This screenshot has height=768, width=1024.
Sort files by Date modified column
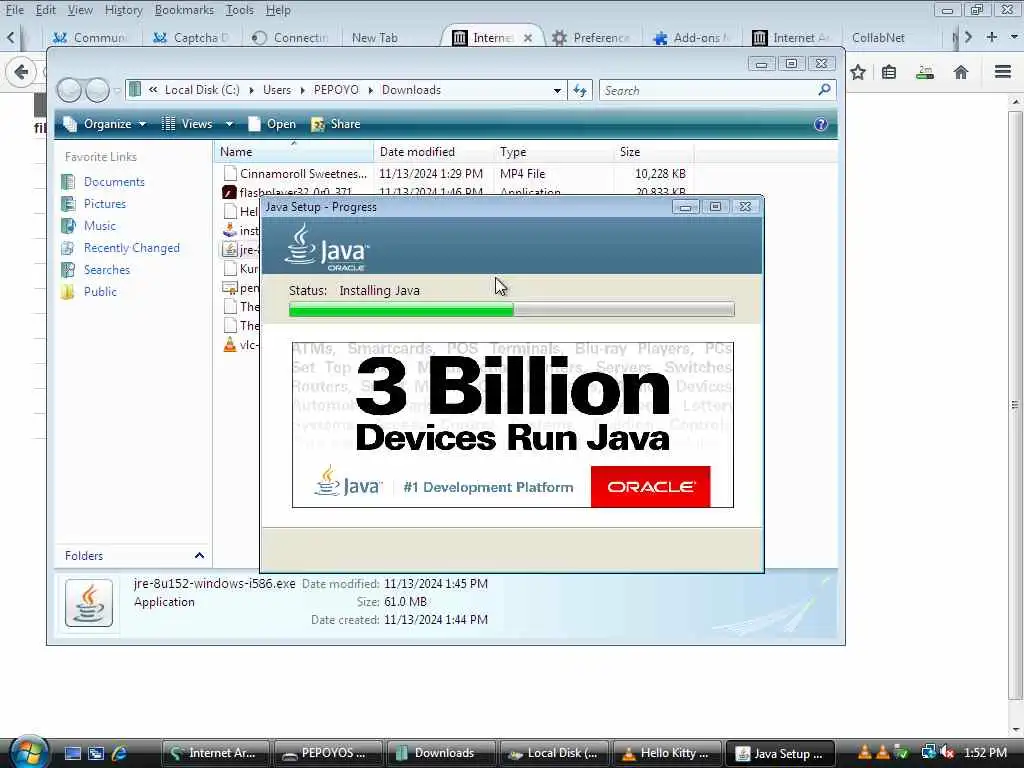point(433,152)
